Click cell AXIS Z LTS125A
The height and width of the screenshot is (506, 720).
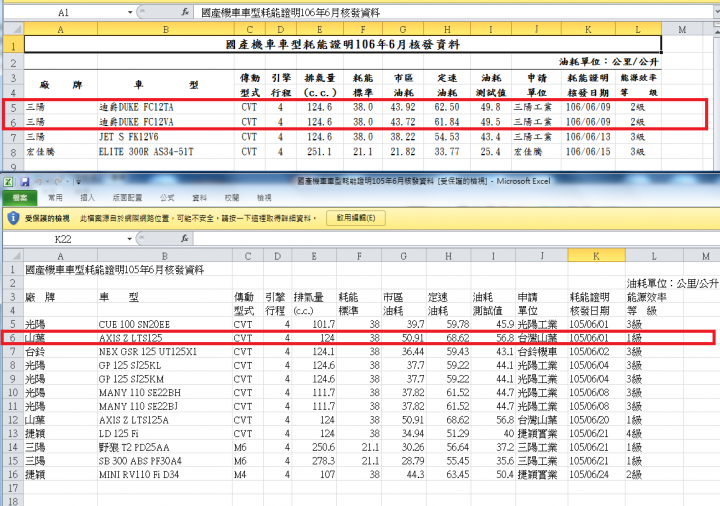click(165, 420)
